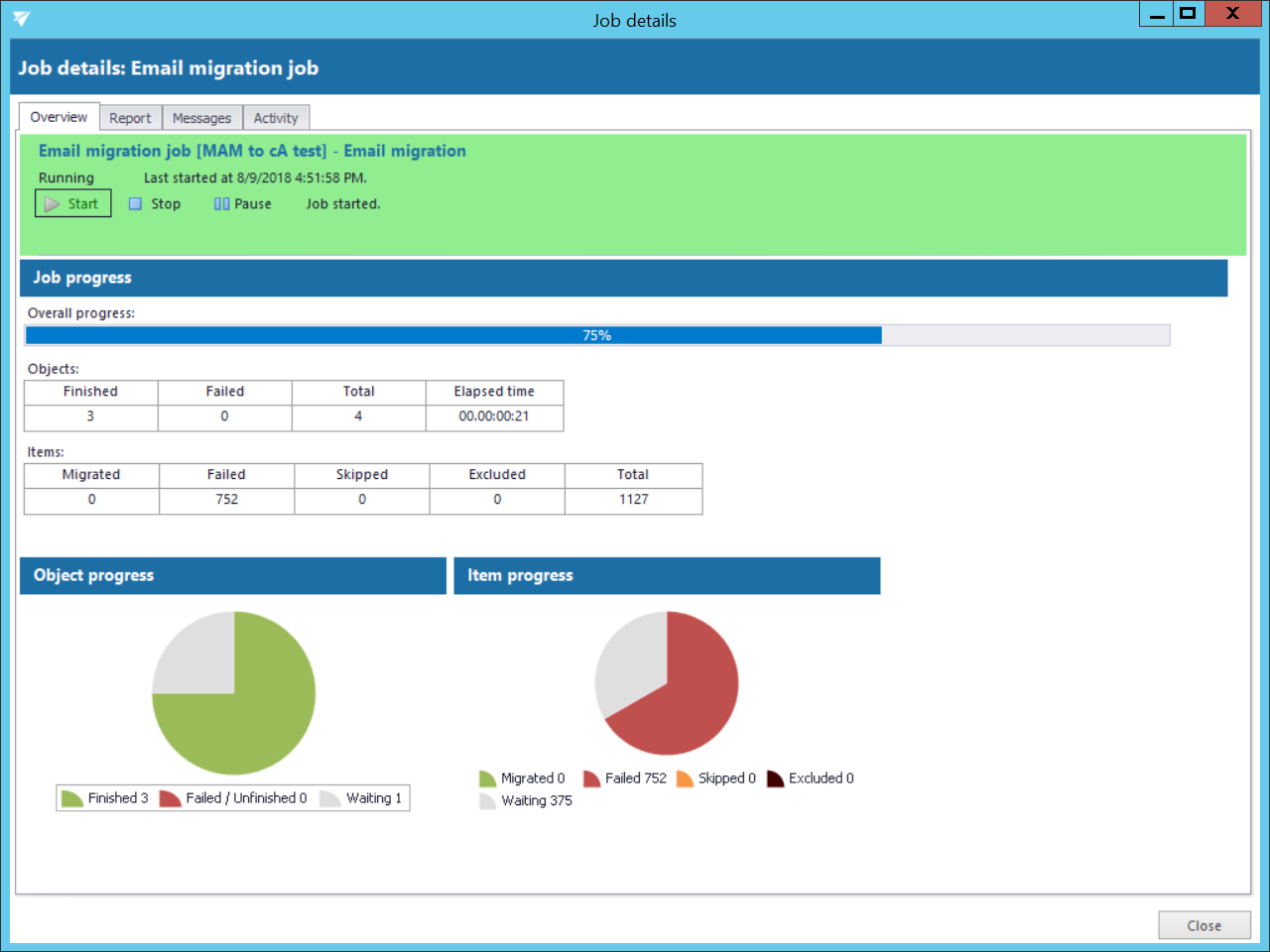This screenshot has width=1270, height=952.
Task: Select the Activity tab
Action: 276,118
